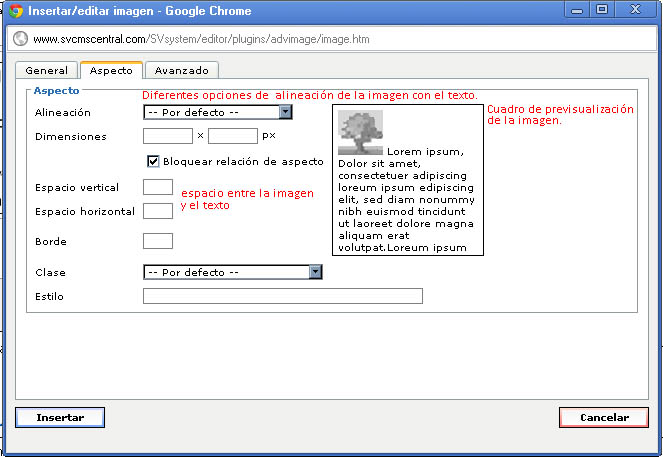
Task: Click the Dimensiones height field before px
Action: click(x=232, y=136)
